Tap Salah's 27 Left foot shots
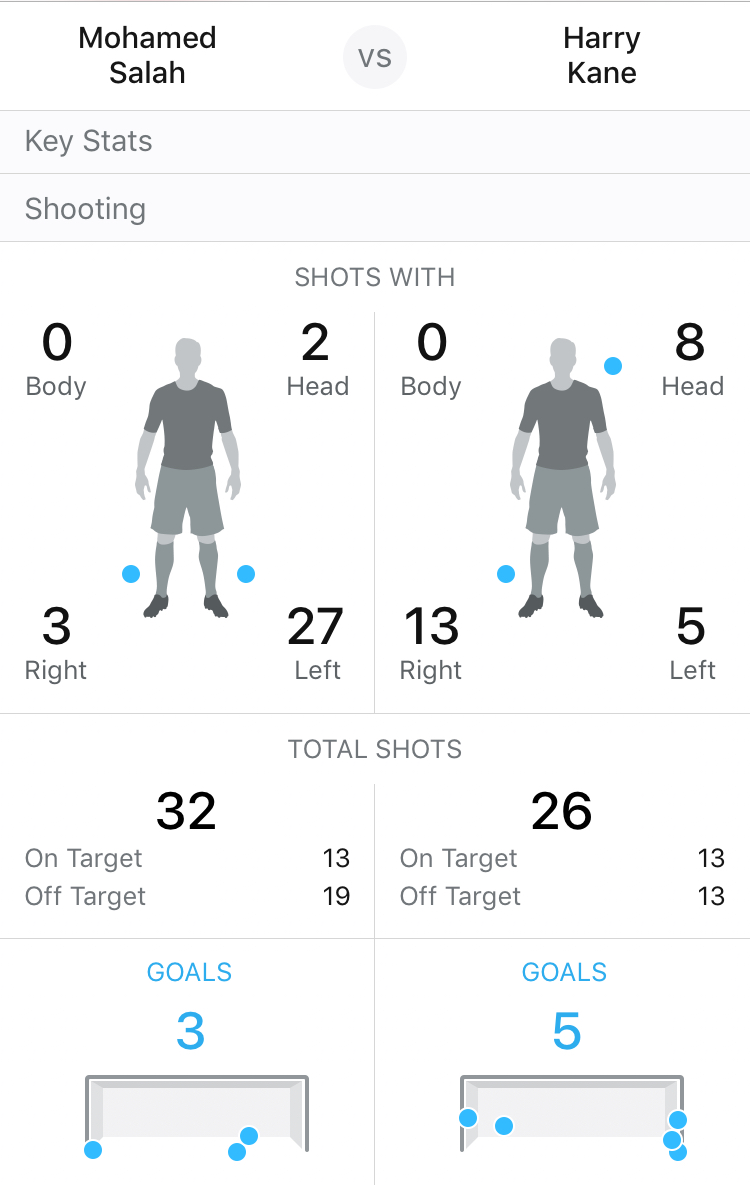 (316, 643)
